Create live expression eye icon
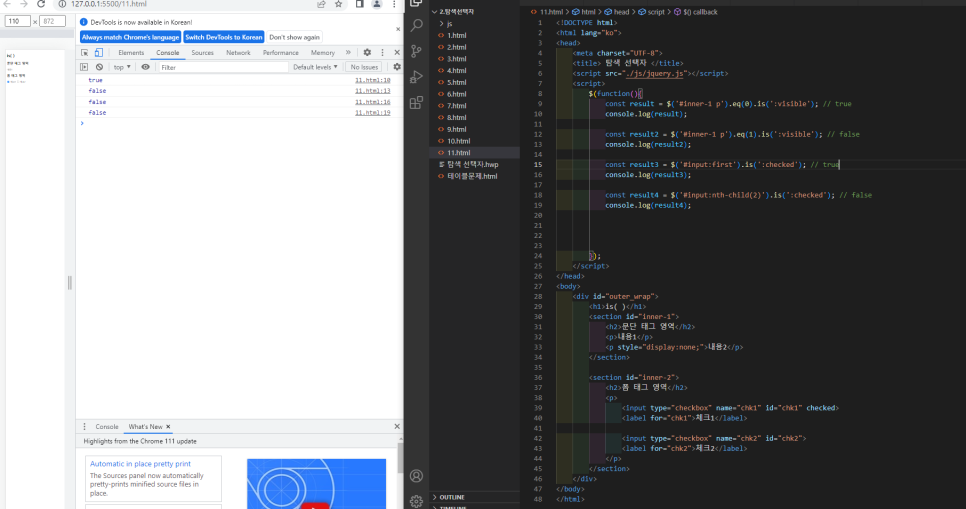This screenshot has width=966, height=509. point(145,67)
